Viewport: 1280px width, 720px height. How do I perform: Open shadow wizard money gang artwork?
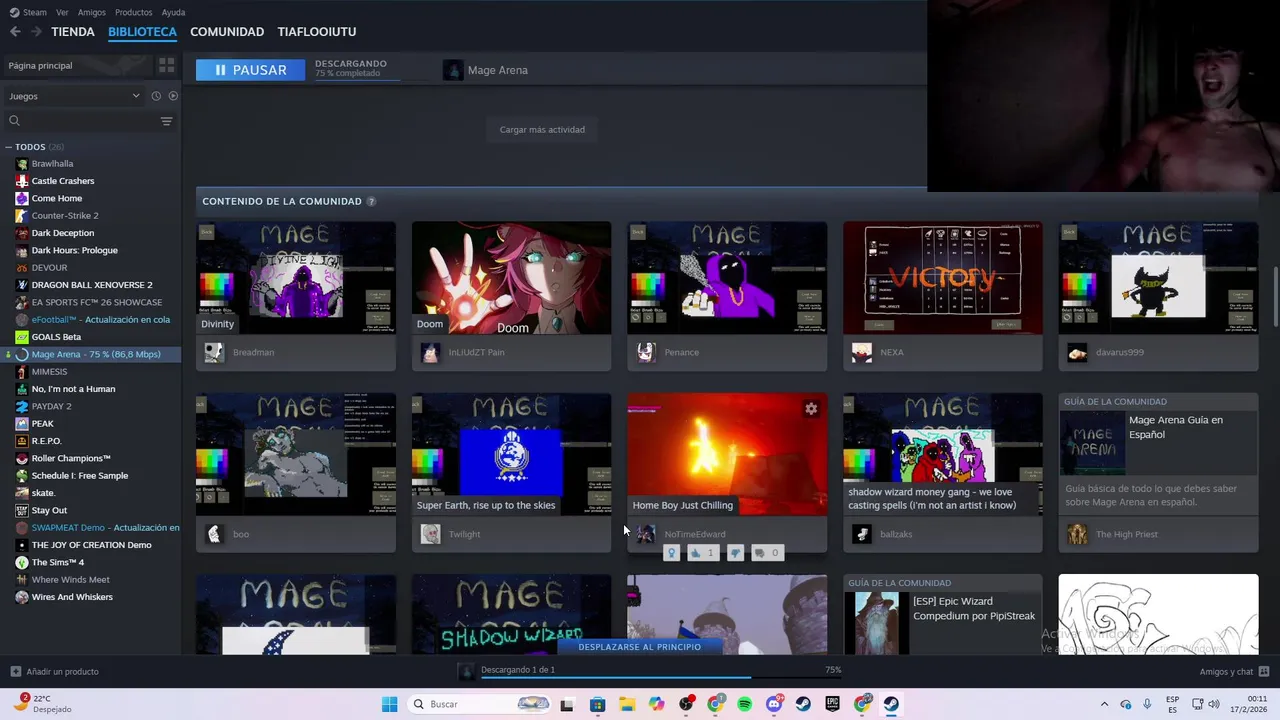[943, 454]
